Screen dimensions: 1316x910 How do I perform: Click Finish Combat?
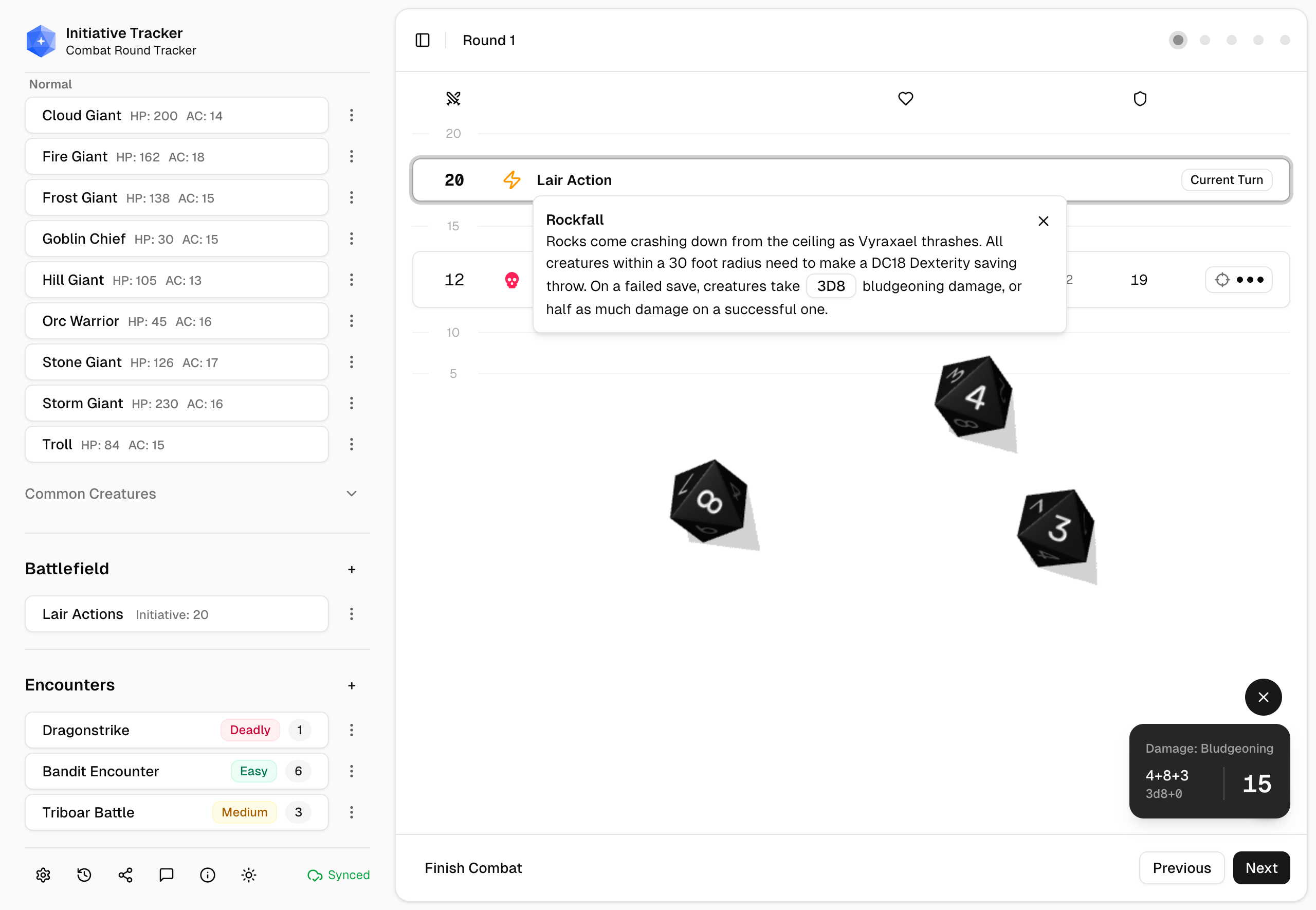(473, 867)
